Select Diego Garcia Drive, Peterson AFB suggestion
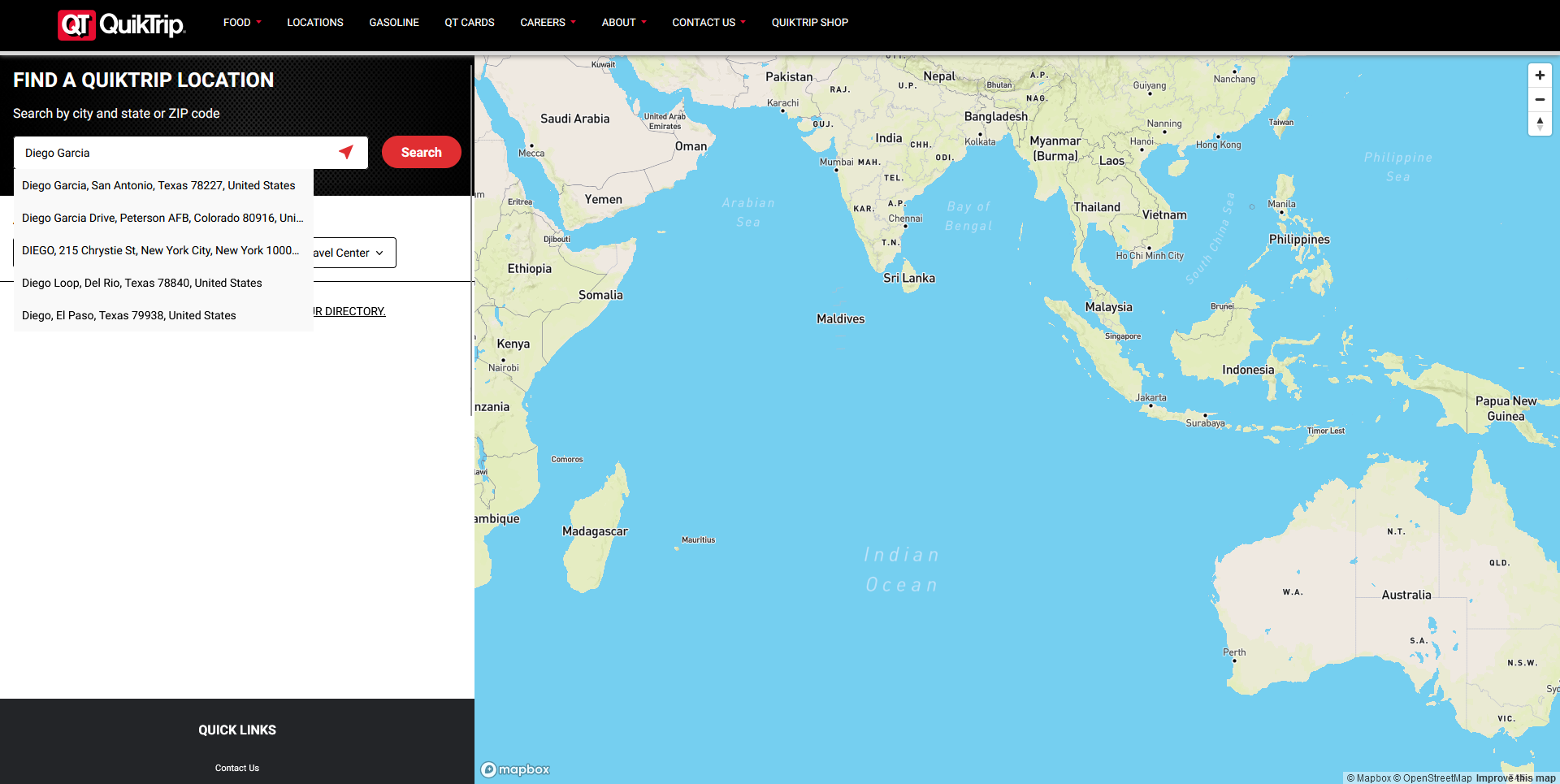 (x=163, y=218)
